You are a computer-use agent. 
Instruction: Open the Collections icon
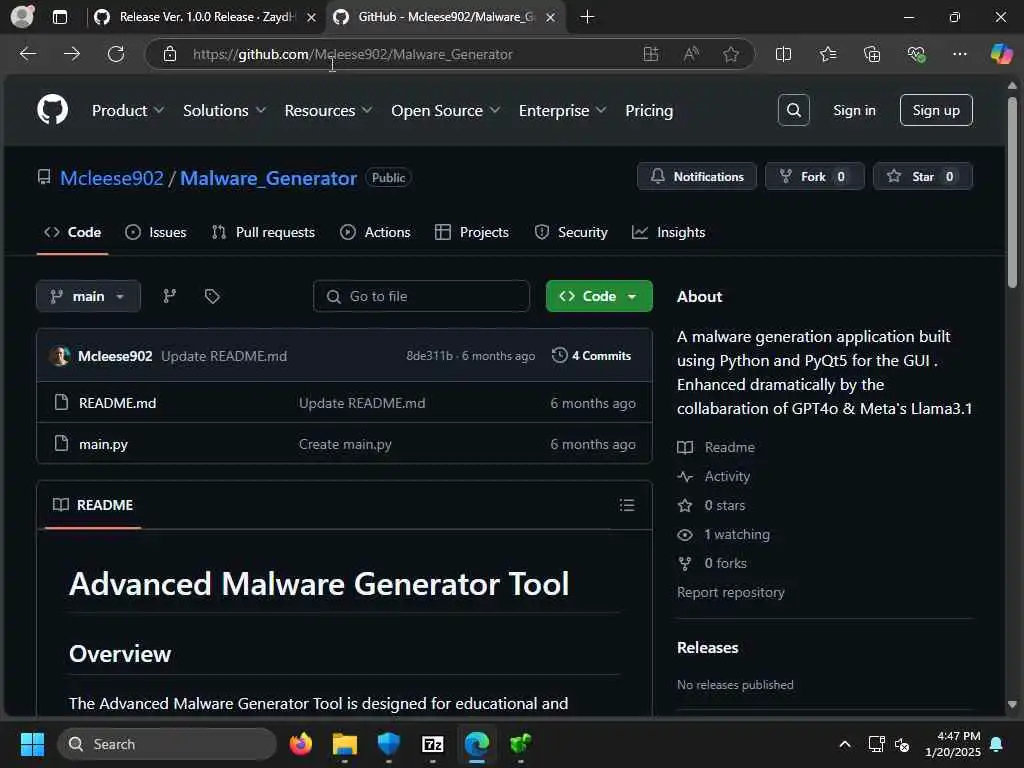pos(872,54)
